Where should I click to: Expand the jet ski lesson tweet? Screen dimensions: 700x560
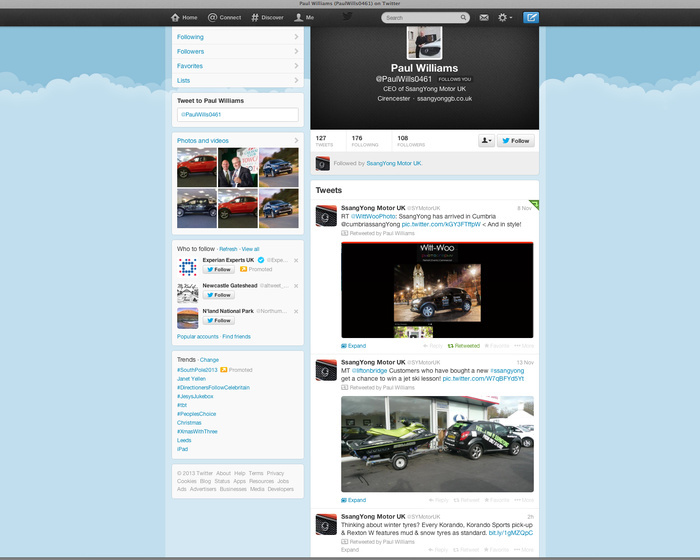[x=354, y=500]
